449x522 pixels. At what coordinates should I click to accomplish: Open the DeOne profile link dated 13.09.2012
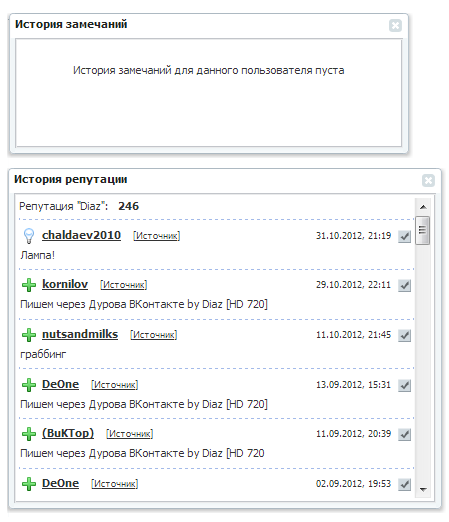pos(60,384)
